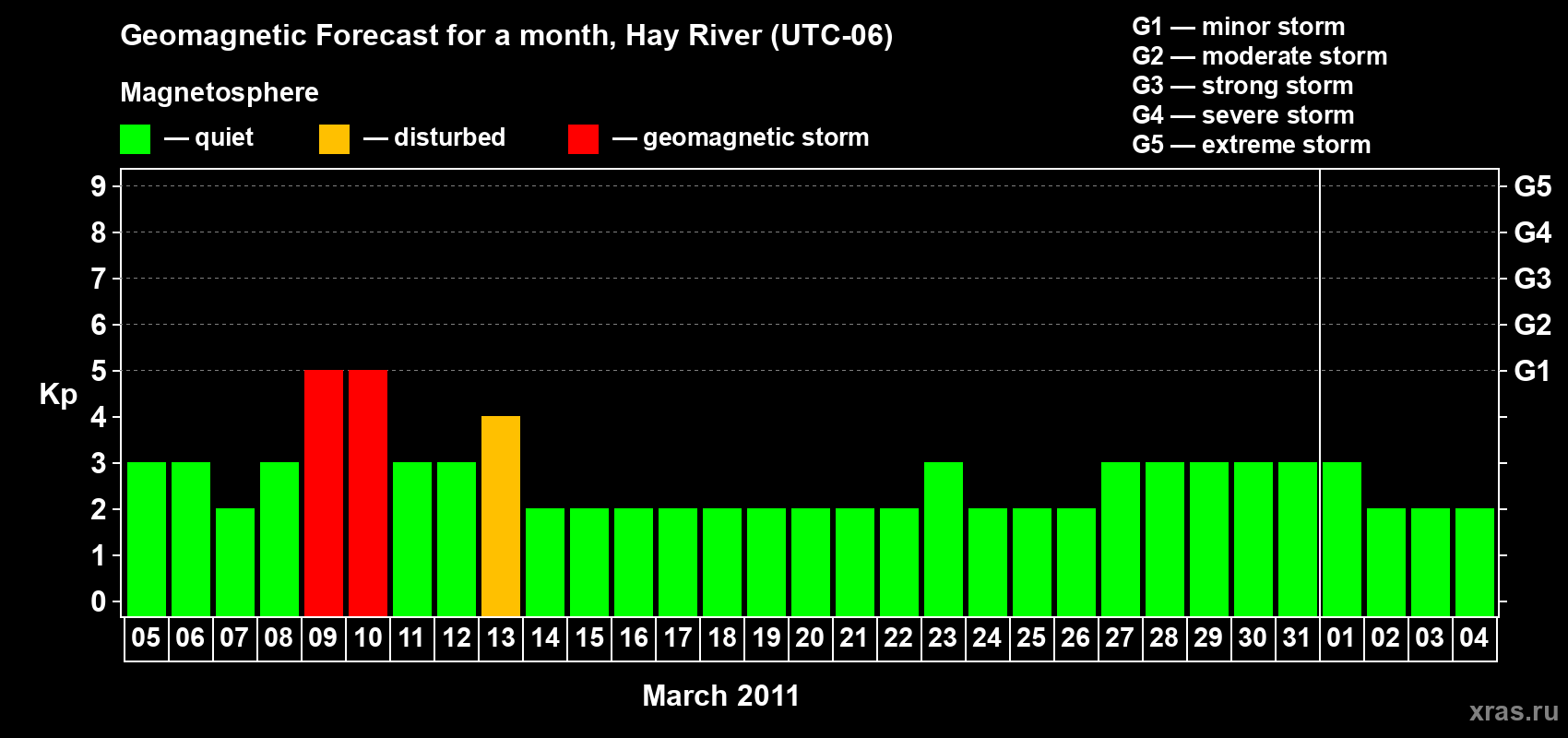
Task: Click date label 23 on the axis
Action: click(x=943, y=637)
